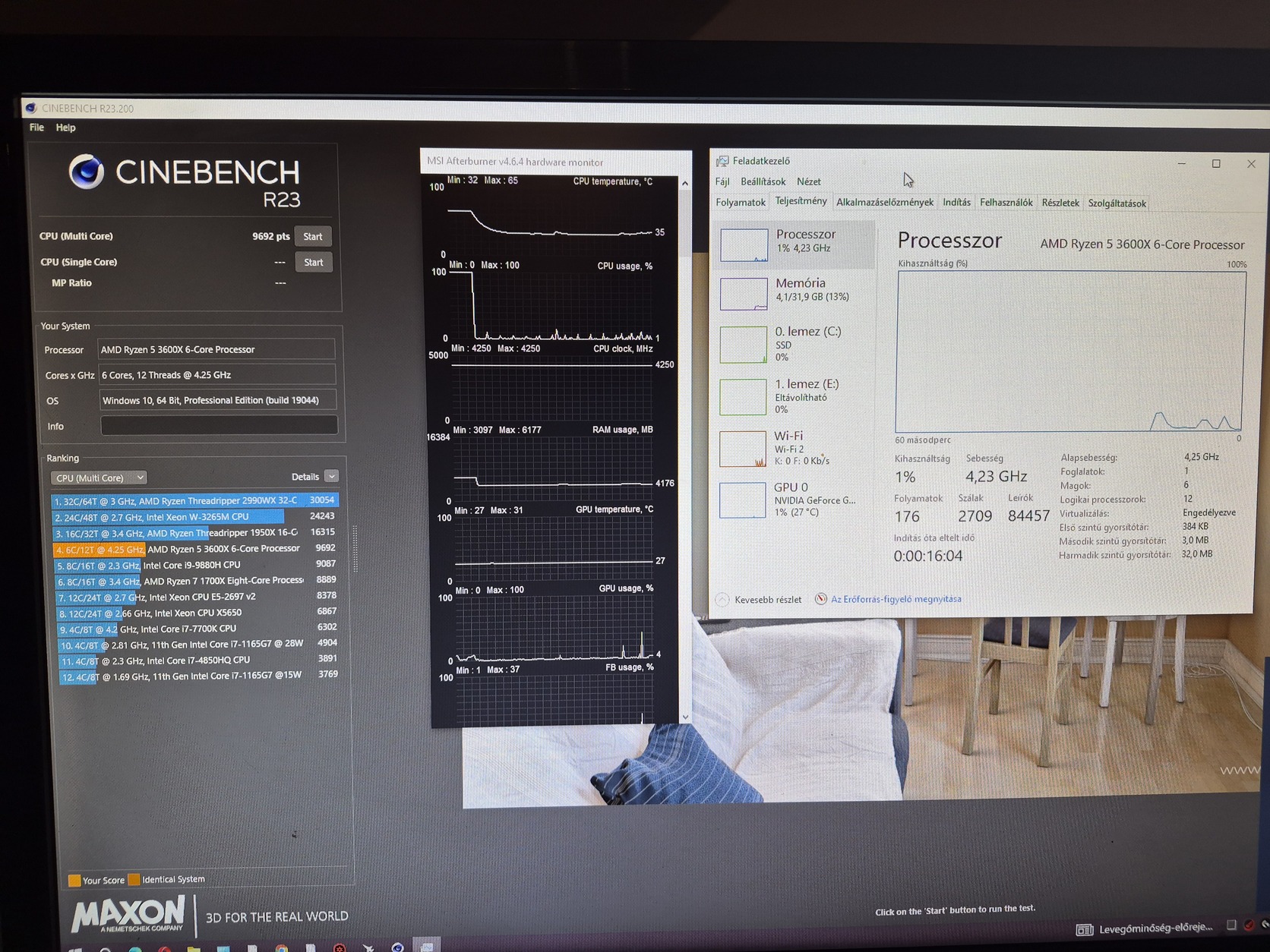Click the Afterburner monitor scroll-up arrow
Viewport: 1270px width, 952px height.
[x=684, y=183]
